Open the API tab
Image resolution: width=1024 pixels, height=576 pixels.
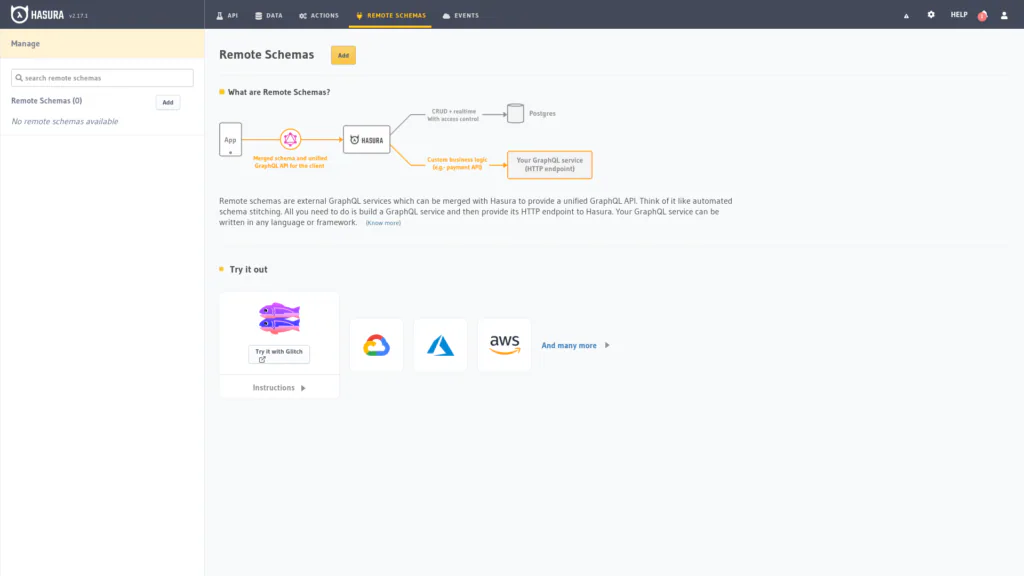[227, 15]
